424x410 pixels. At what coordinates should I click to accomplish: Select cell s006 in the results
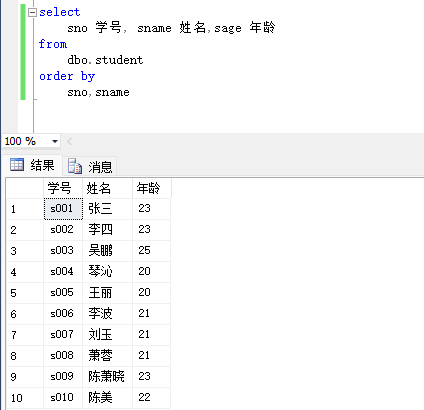pos(63,314)
